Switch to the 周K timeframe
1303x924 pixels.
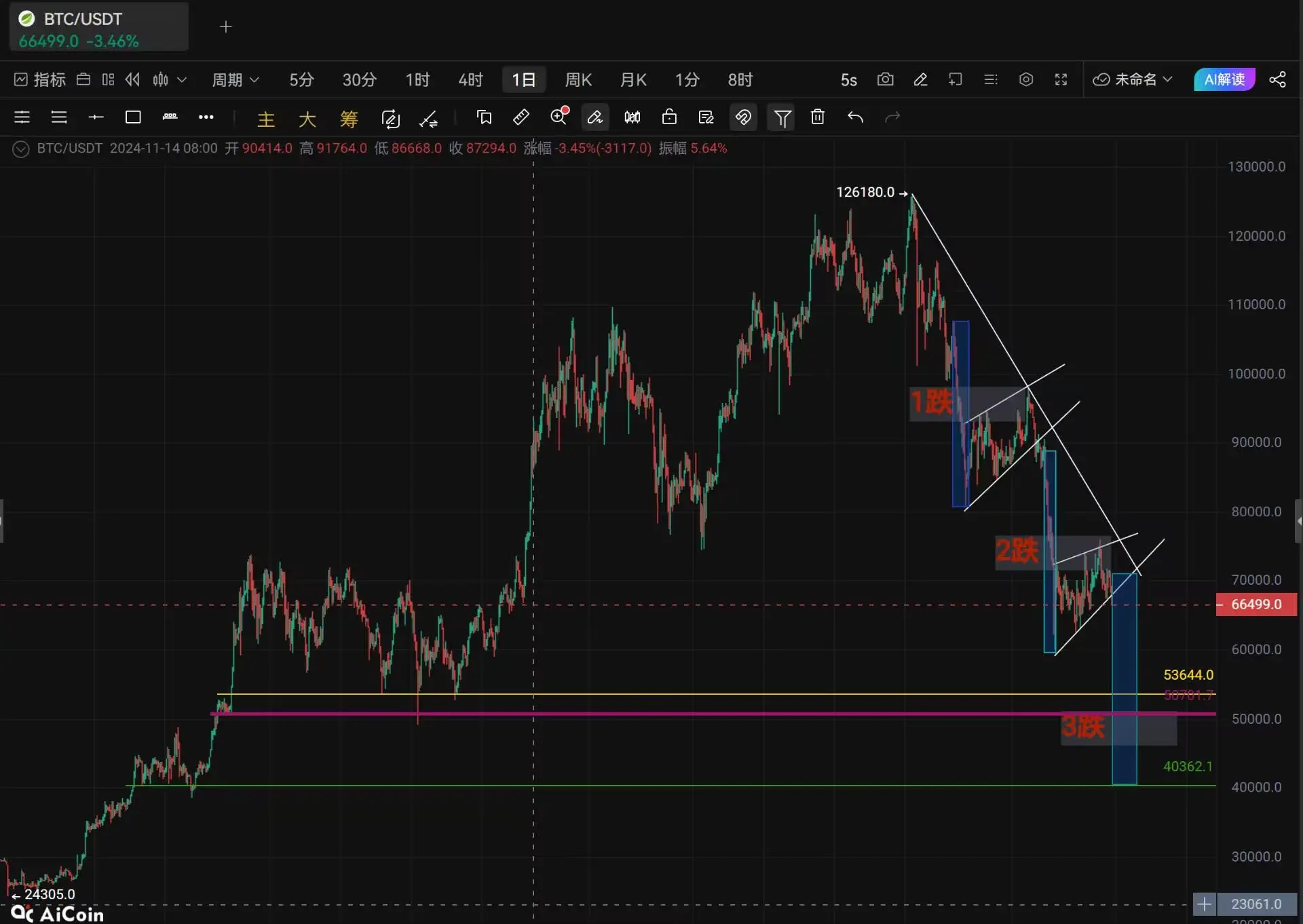[578, 79]
